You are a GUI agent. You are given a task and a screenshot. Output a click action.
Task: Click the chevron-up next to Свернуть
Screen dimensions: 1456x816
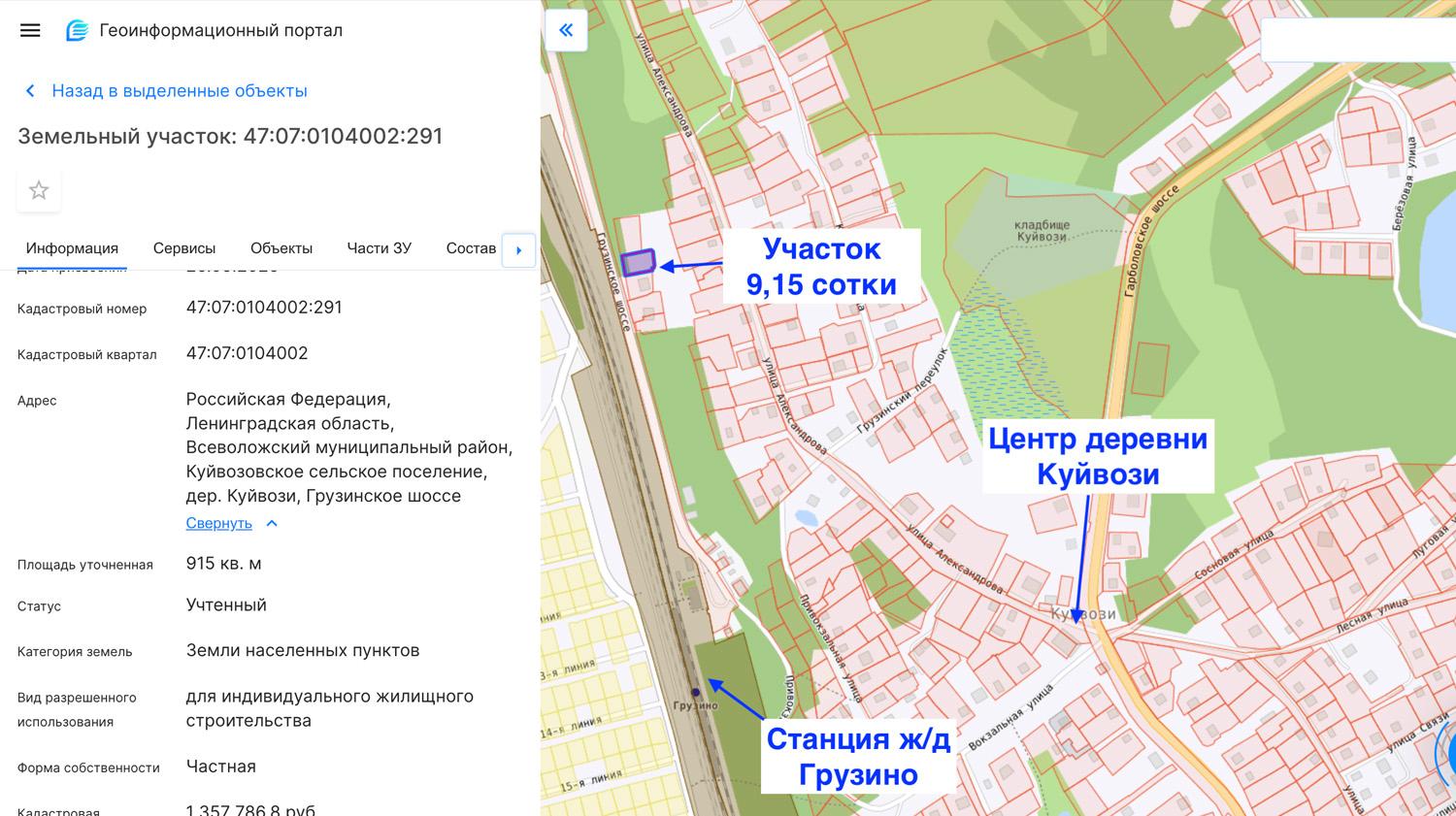point(271,522)
